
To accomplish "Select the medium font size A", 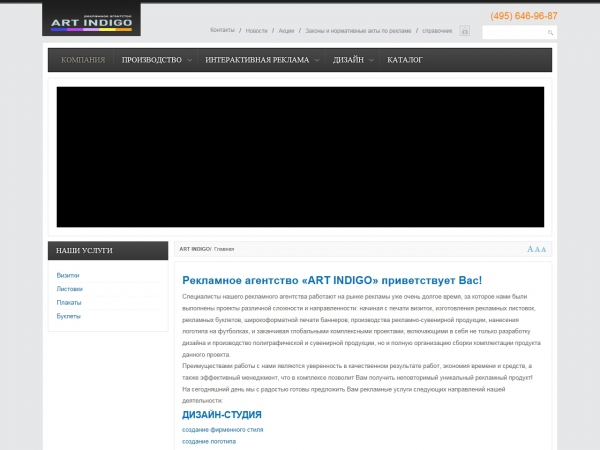I will [537, 249].
